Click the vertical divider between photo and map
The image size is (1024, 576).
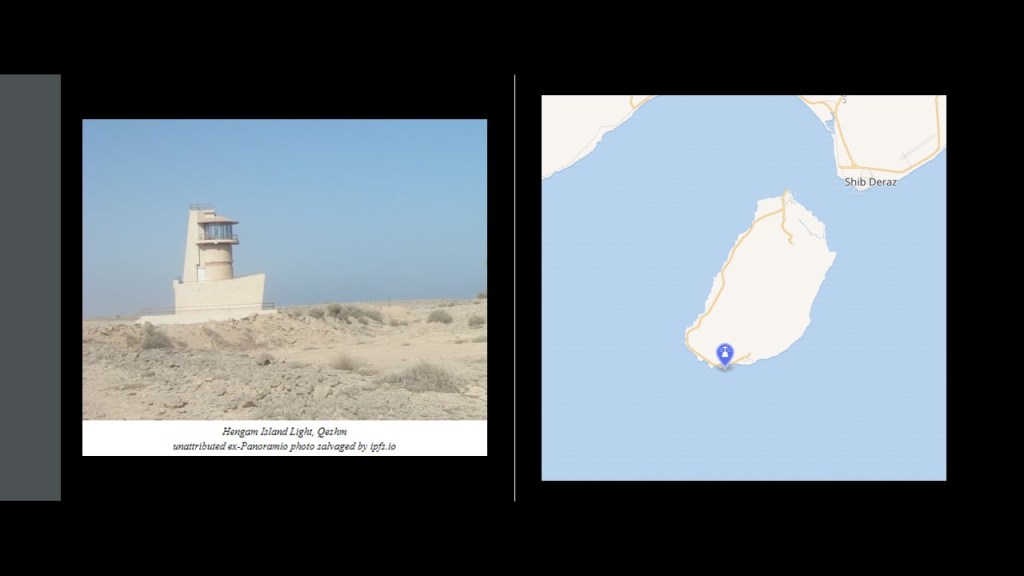(515, 287)
